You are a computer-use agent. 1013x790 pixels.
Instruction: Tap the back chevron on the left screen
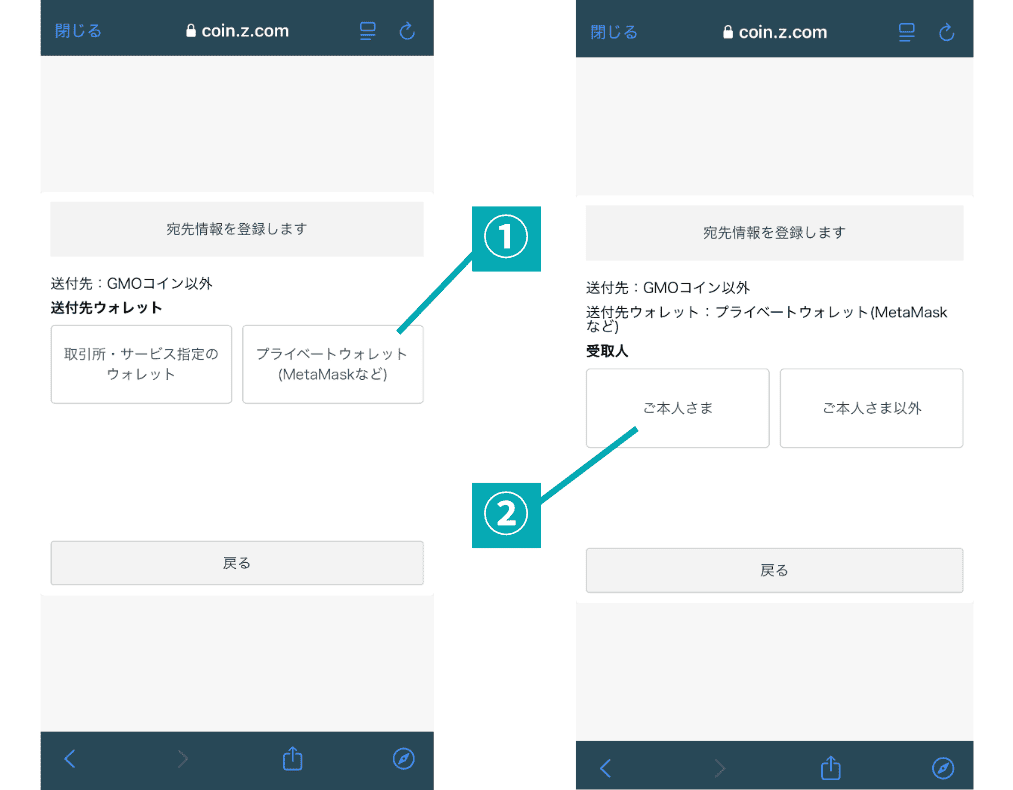pos(69,759)
